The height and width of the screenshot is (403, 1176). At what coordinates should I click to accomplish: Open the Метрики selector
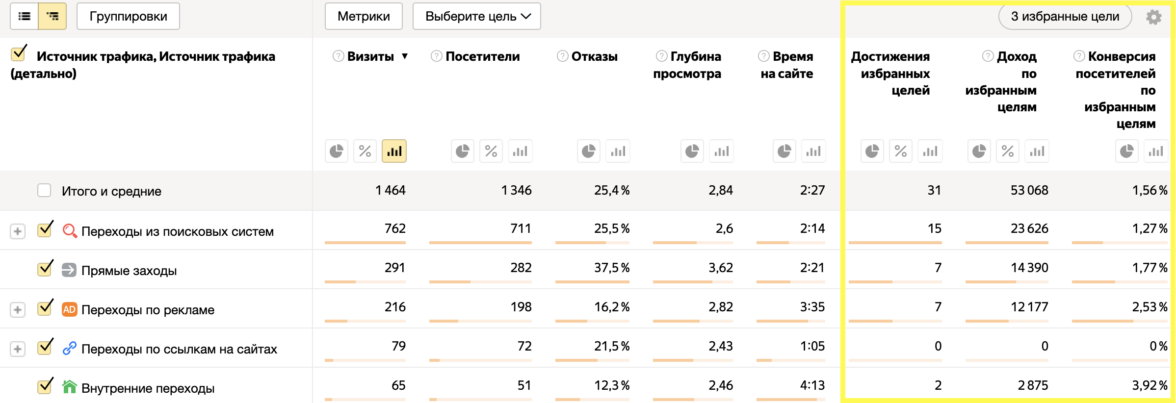[x=364, y=16]
